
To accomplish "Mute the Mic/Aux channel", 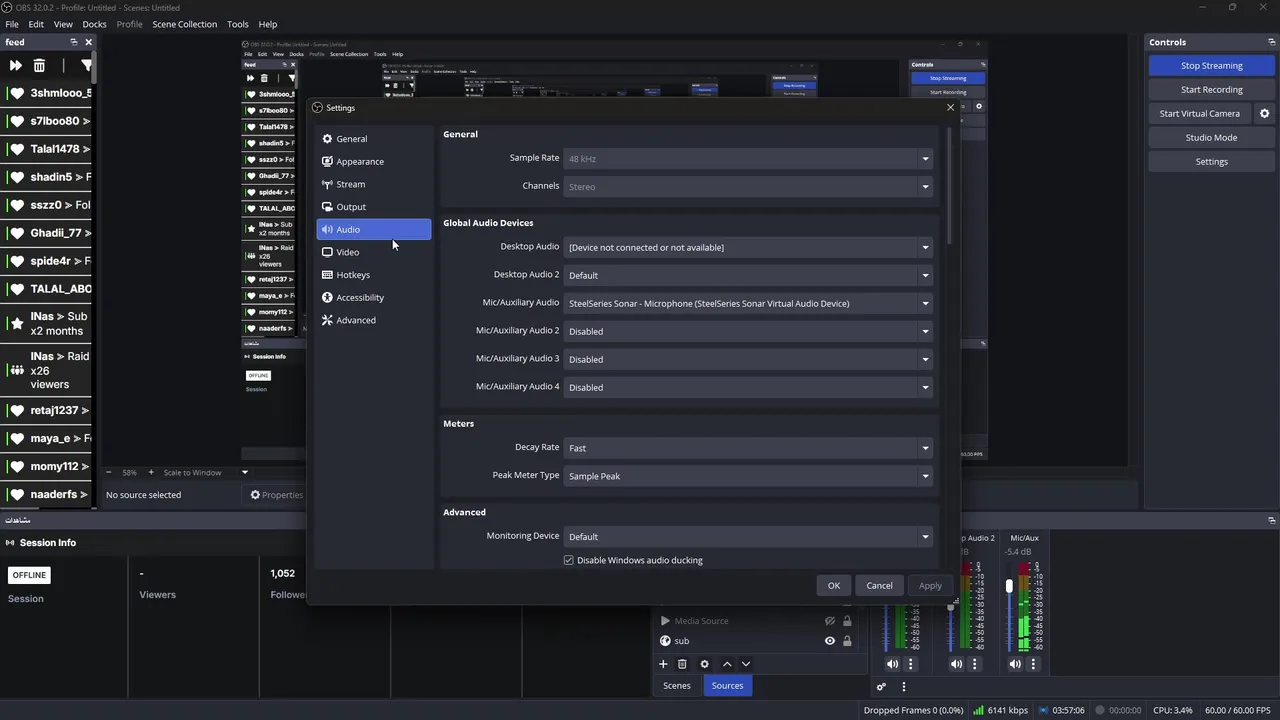I will coord(1015,664).
